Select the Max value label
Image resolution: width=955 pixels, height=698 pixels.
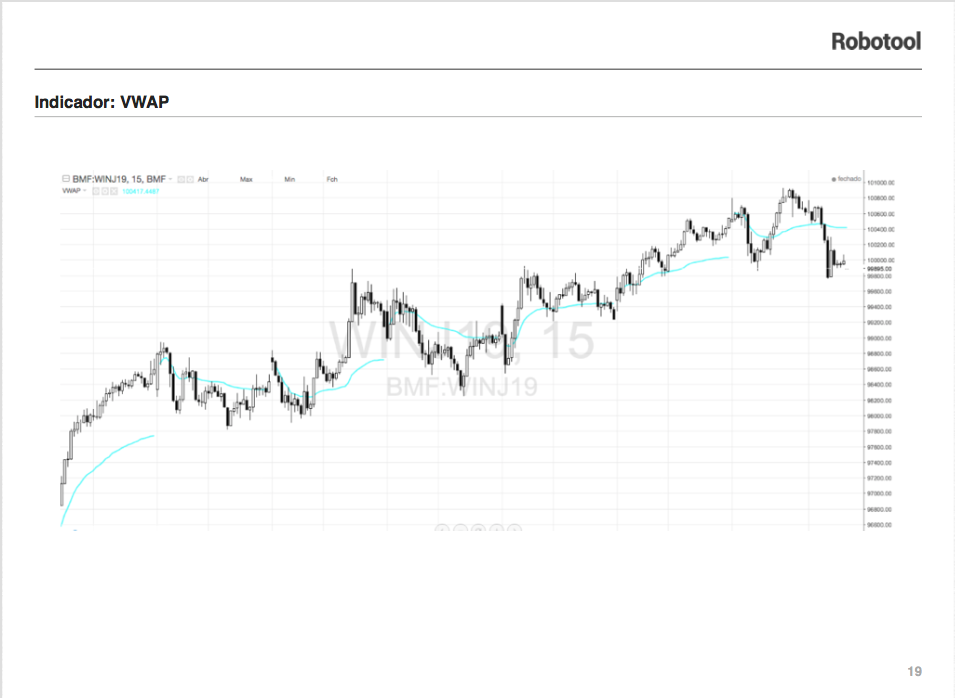pyautogui.click(x=246, y=179)
